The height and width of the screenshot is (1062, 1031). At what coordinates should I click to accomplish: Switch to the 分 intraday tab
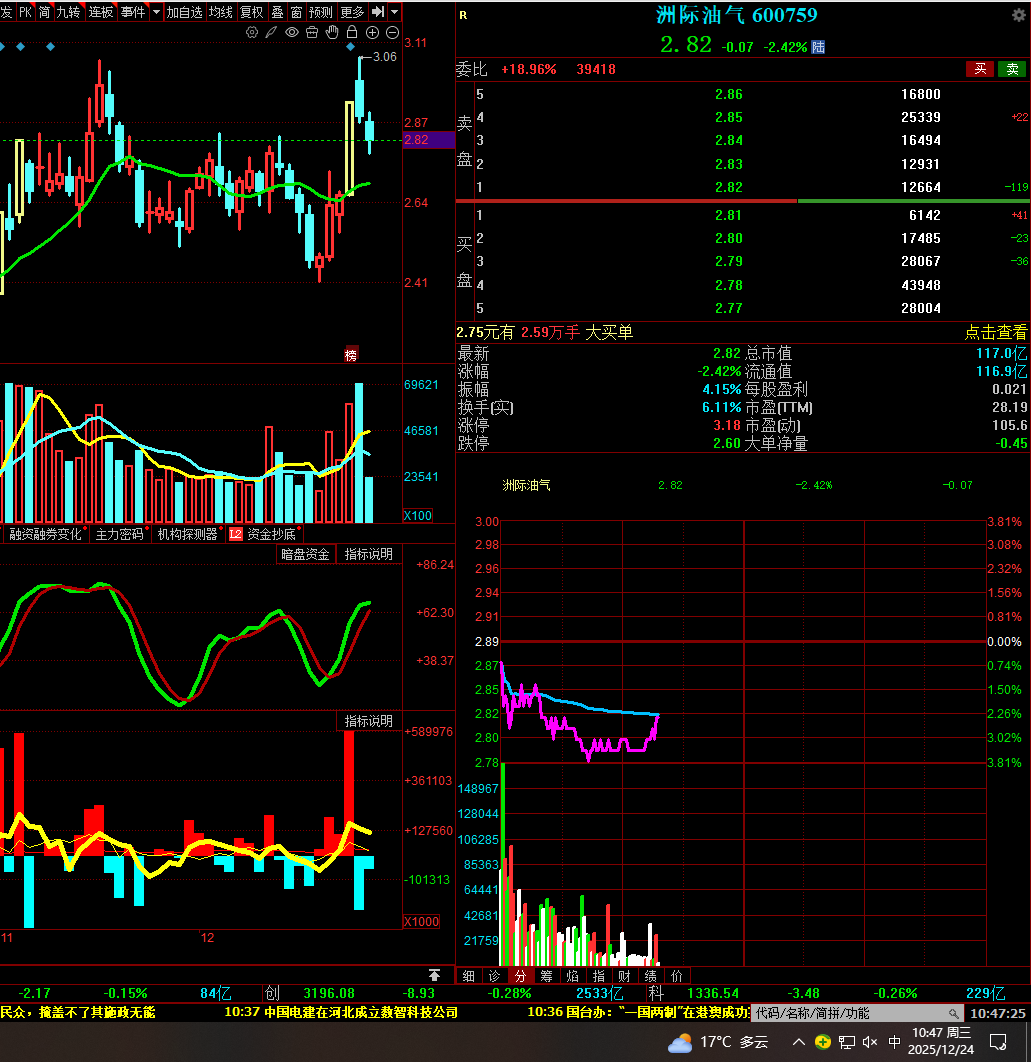click(520, 976)
